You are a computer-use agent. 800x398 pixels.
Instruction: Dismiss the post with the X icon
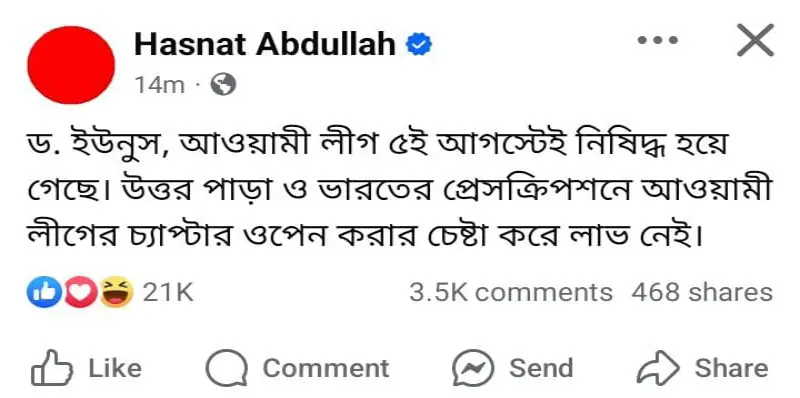[x=755, y=40]
